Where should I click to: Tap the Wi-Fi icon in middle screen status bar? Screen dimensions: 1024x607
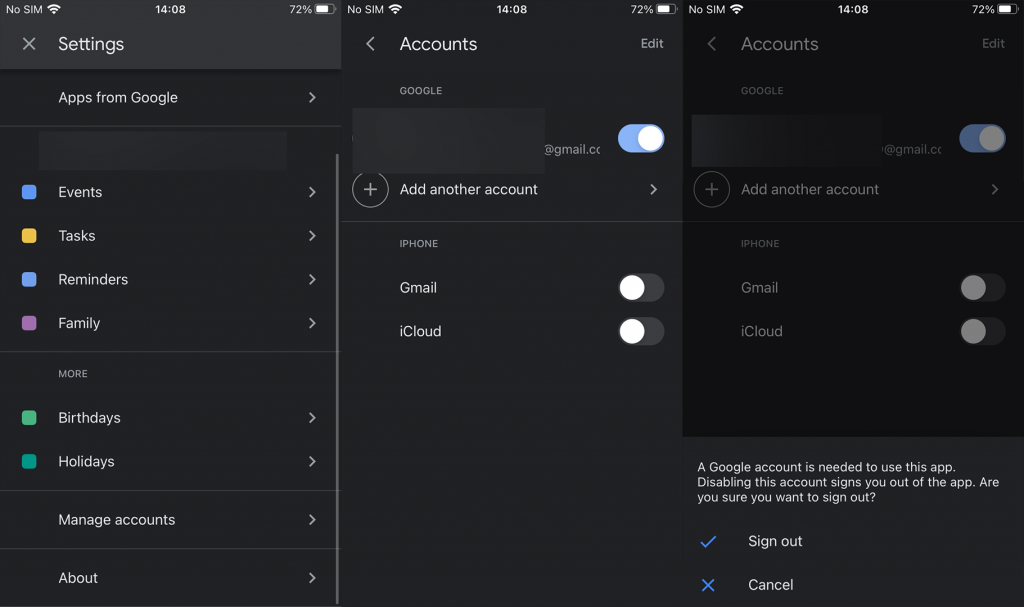pyautogui.click(x=395, y=9)
